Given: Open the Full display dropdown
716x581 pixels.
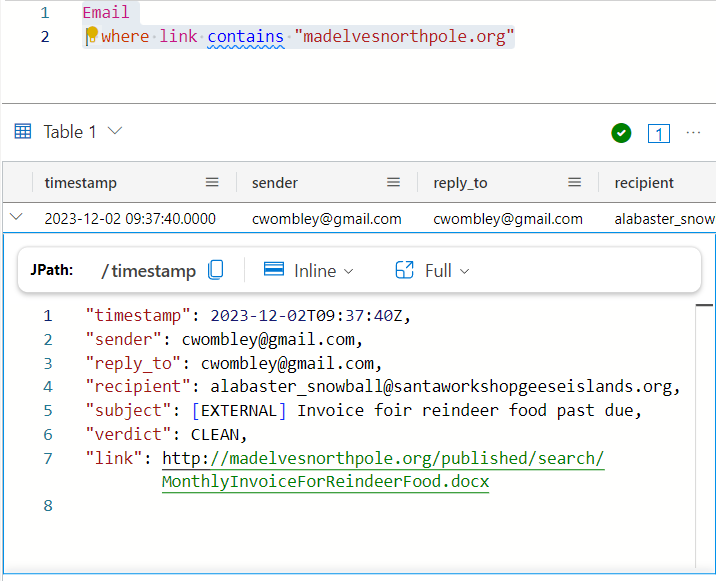Looking at the screenshot, I should pos(433,270).
